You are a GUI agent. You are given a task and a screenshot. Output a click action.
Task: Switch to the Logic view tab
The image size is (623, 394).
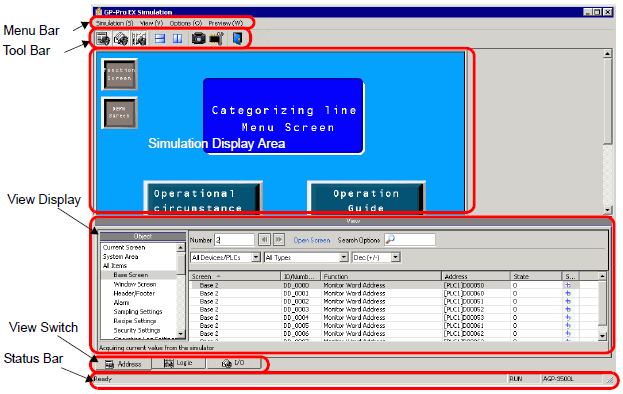178,363
